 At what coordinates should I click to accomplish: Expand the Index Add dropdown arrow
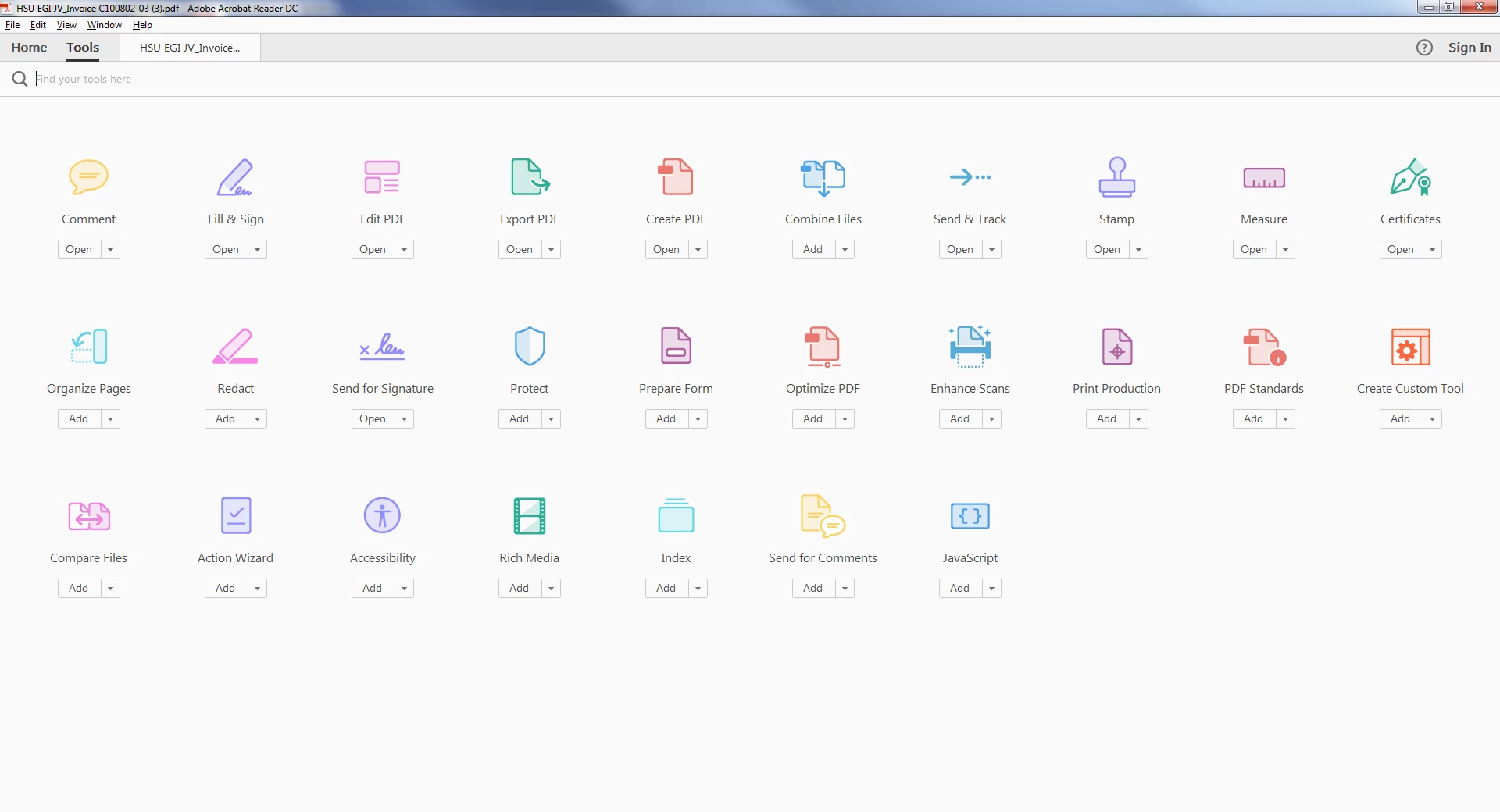pos(698,589)
